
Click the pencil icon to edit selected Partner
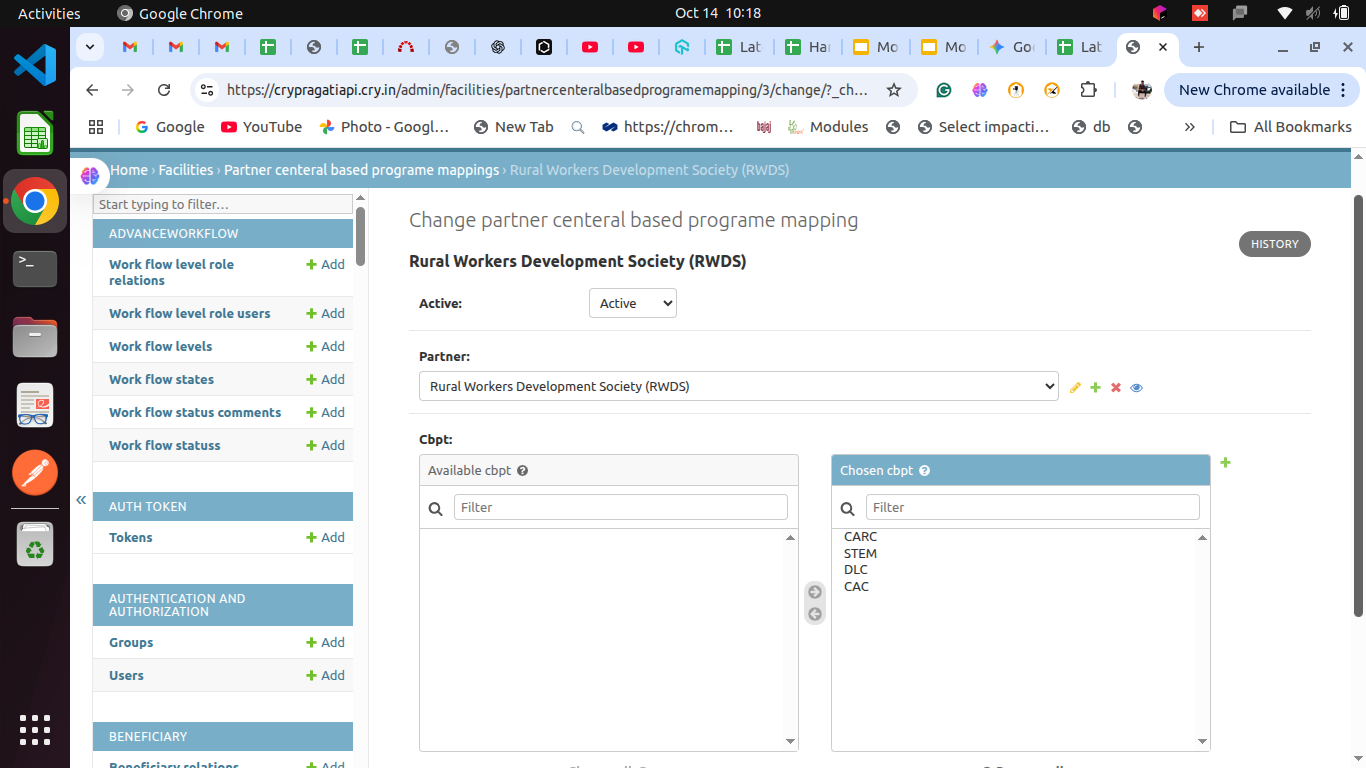click(1075, 388)
